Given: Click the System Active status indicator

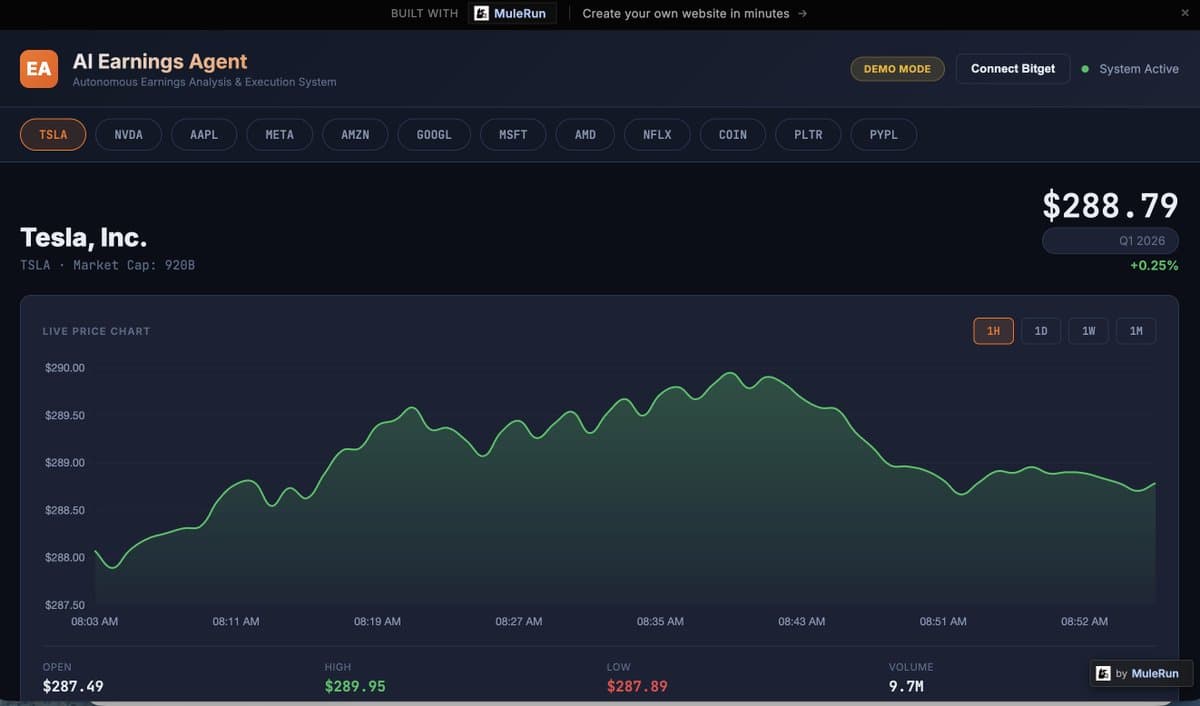Looking at the screenshot, I should pyautogui.click(x=1130, y=69).
